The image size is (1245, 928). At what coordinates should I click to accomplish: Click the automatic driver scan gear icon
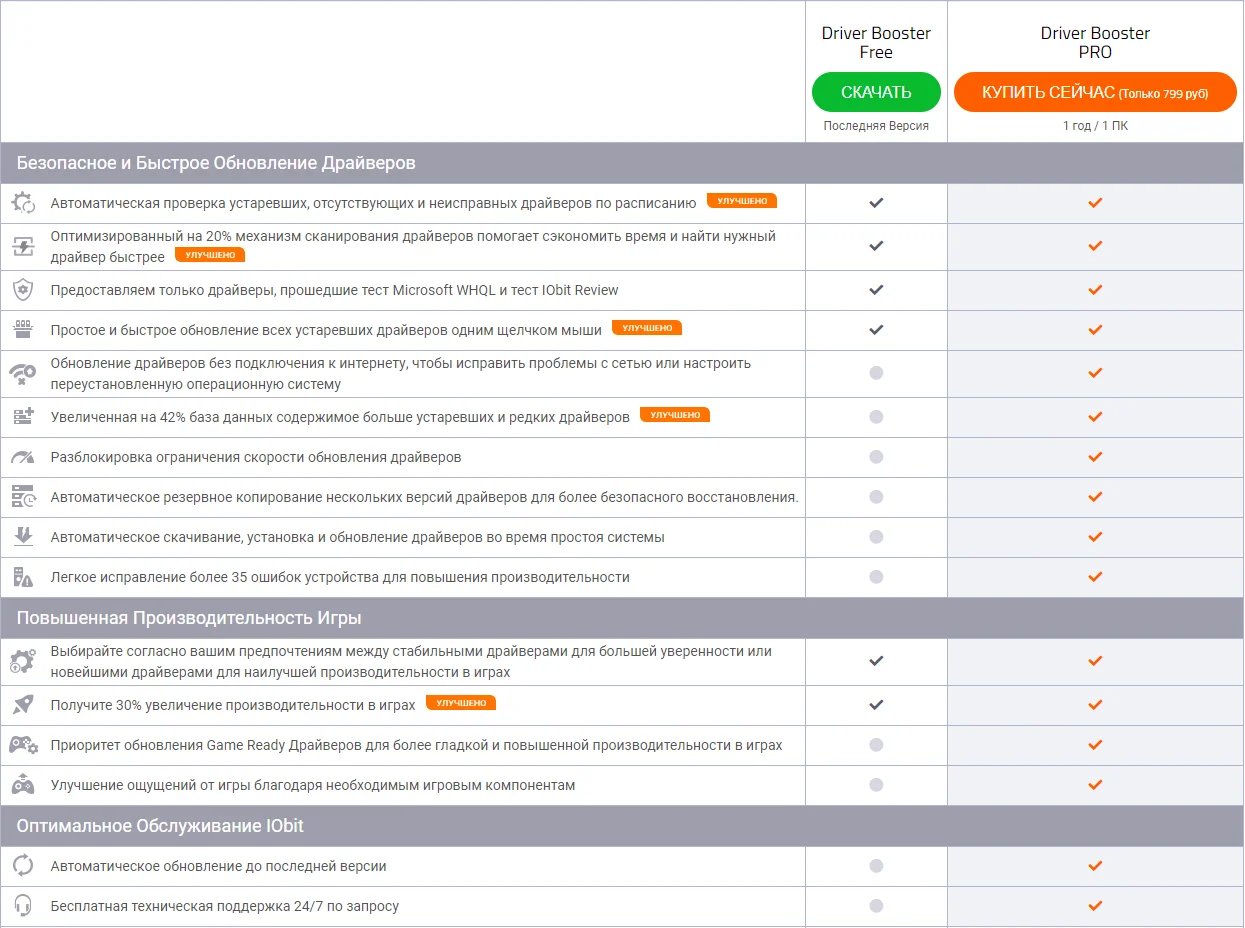pyautogui.click(x=23, y=203)
